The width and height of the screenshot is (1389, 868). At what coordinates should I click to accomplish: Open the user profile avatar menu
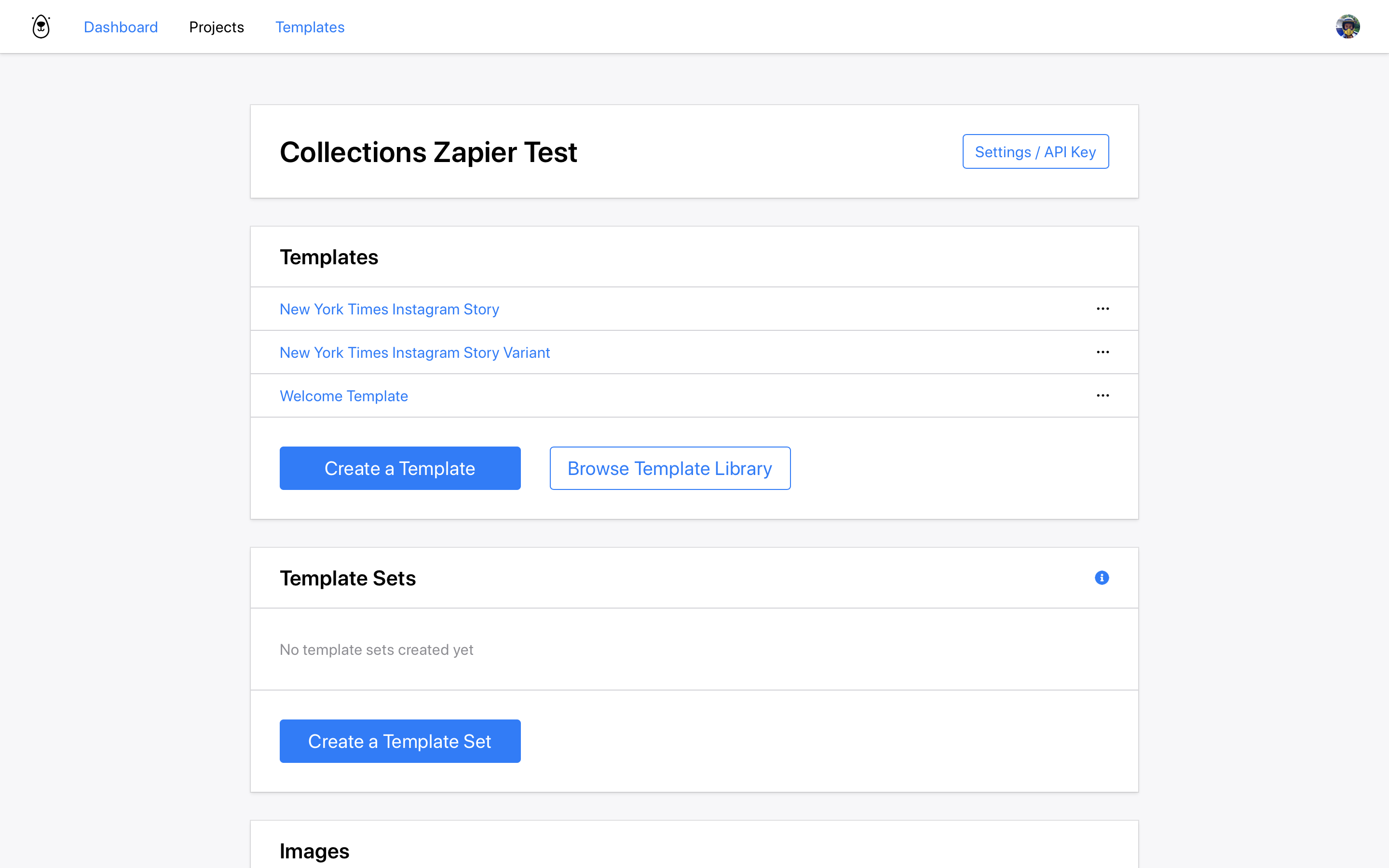1347,27
